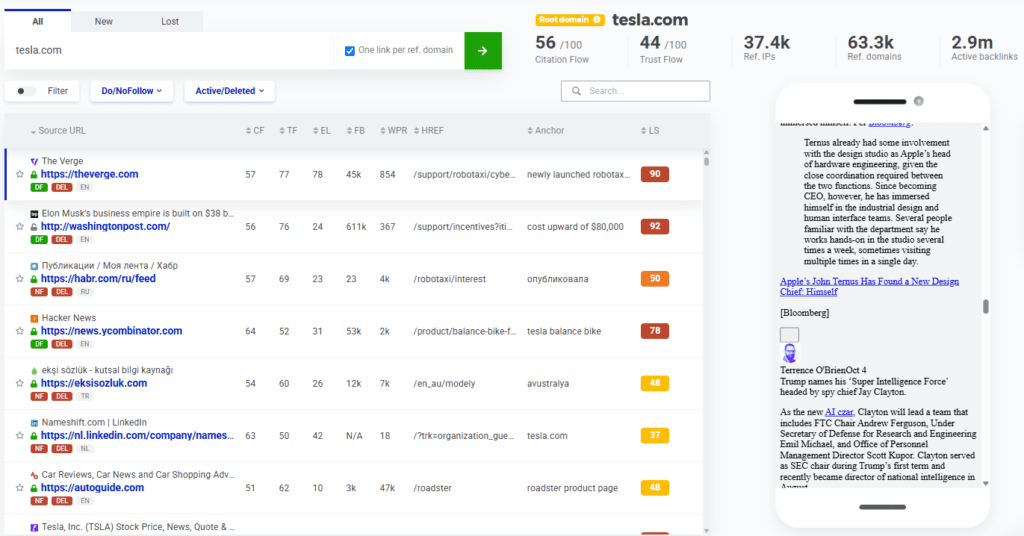Viewport: 1024px width, 536px height.
Task: Sort table by Source URL column
Action: click(x=57, y=131)
